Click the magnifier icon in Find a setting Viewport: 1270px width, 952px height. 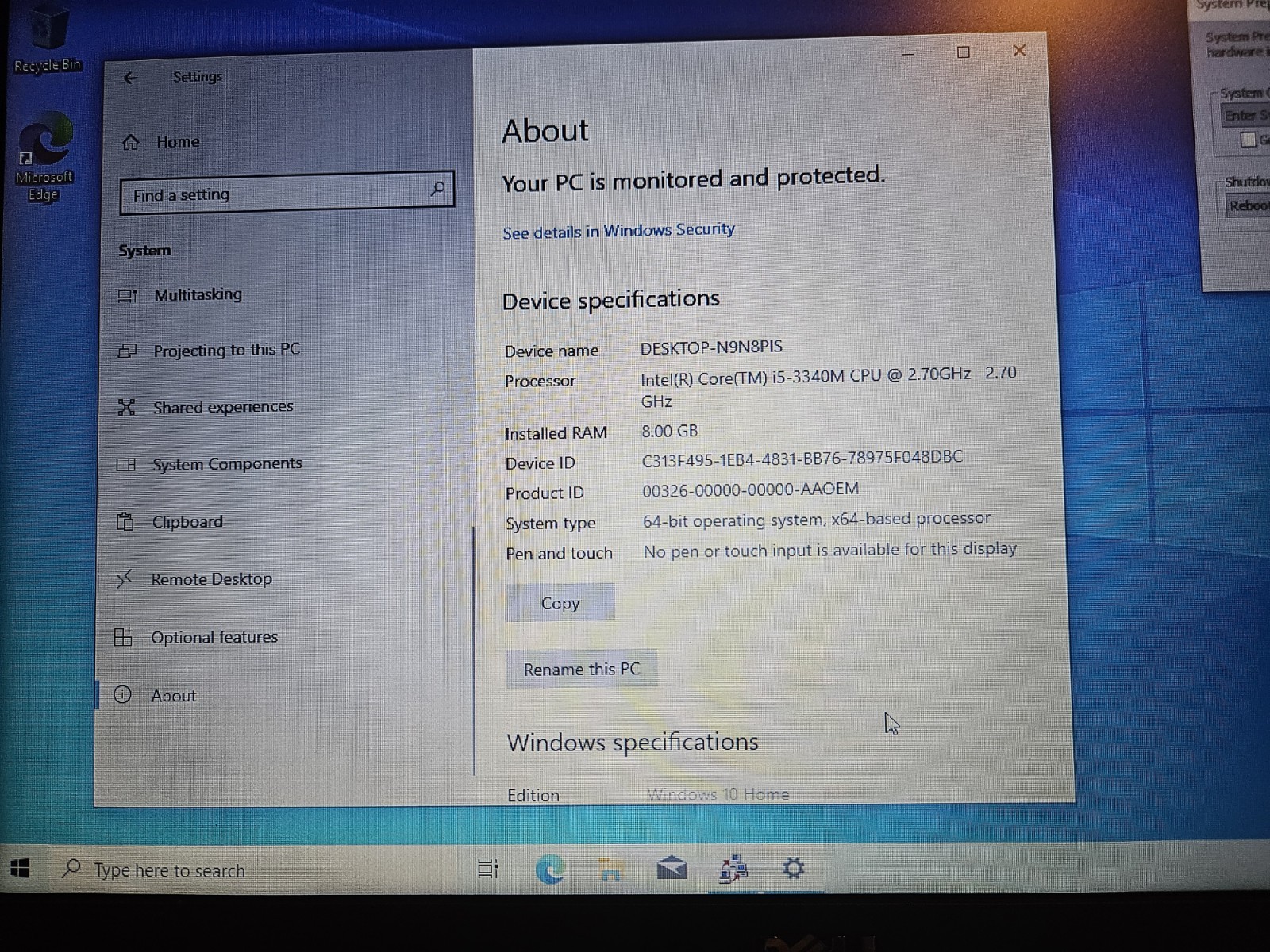coord(437,189)
